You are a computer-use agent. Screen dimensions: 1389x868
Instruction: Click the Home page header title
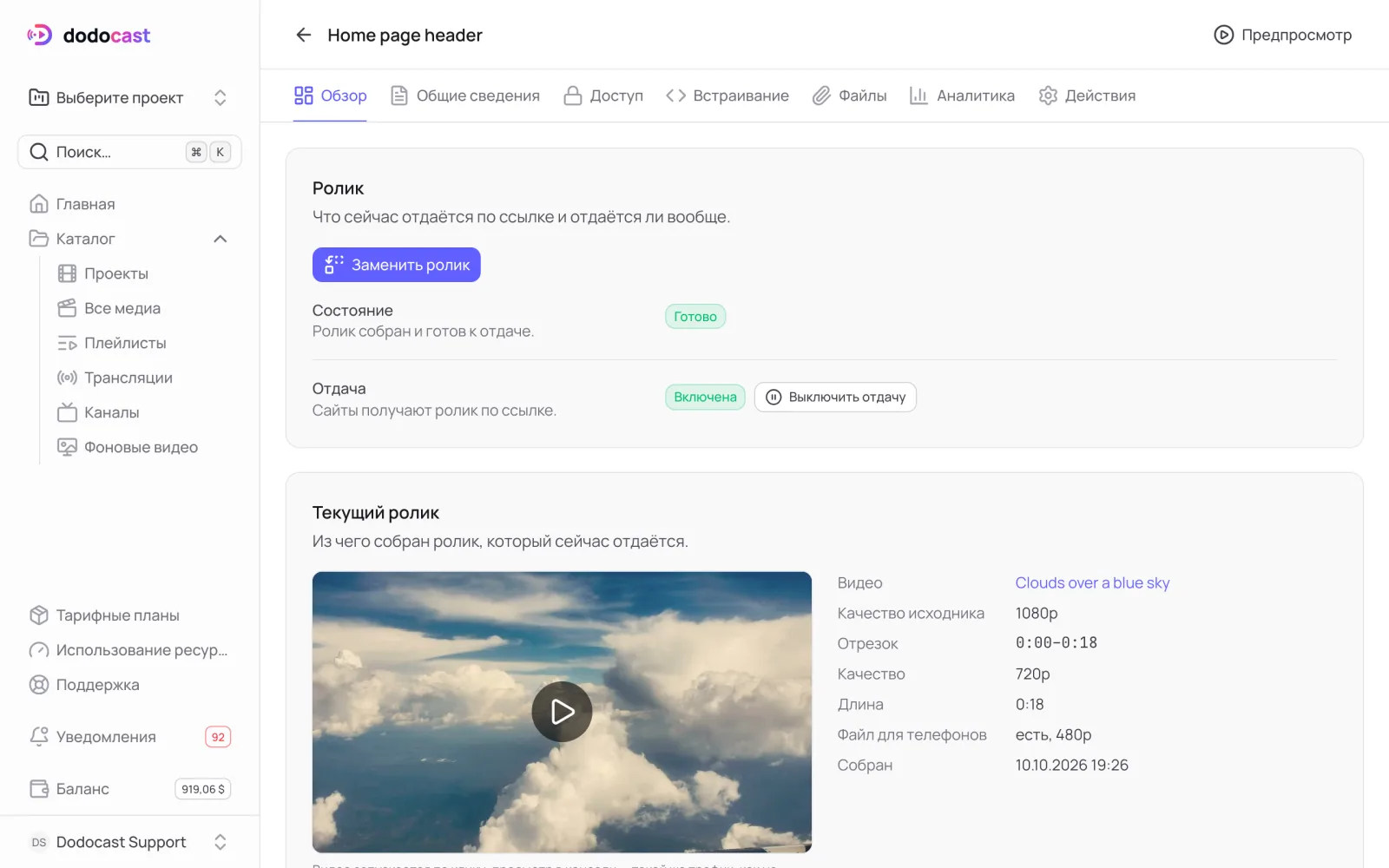tap(405, 35)
